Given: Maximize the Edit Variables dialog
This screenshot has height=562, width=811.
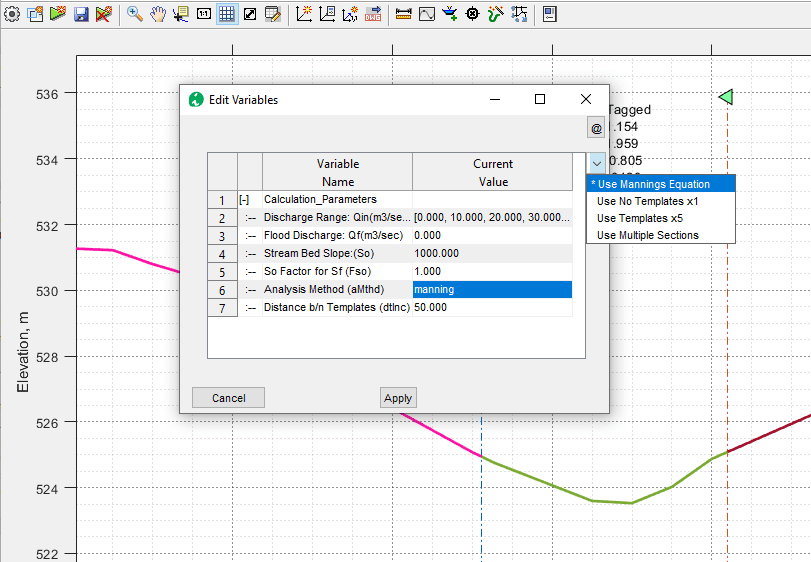Looking at the screenshot, I should tap(540, 99).
